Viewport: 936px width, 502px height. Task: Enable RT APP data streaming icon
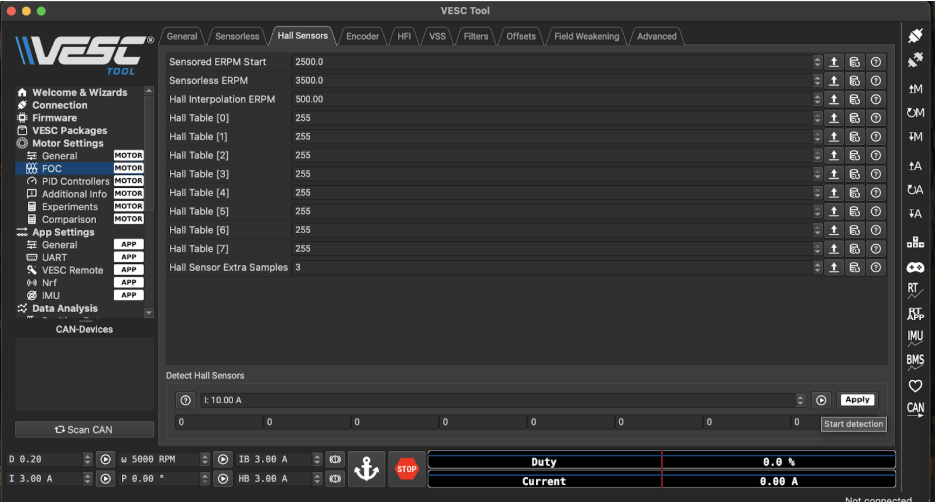pyautogui.click(x=915, y=314)
